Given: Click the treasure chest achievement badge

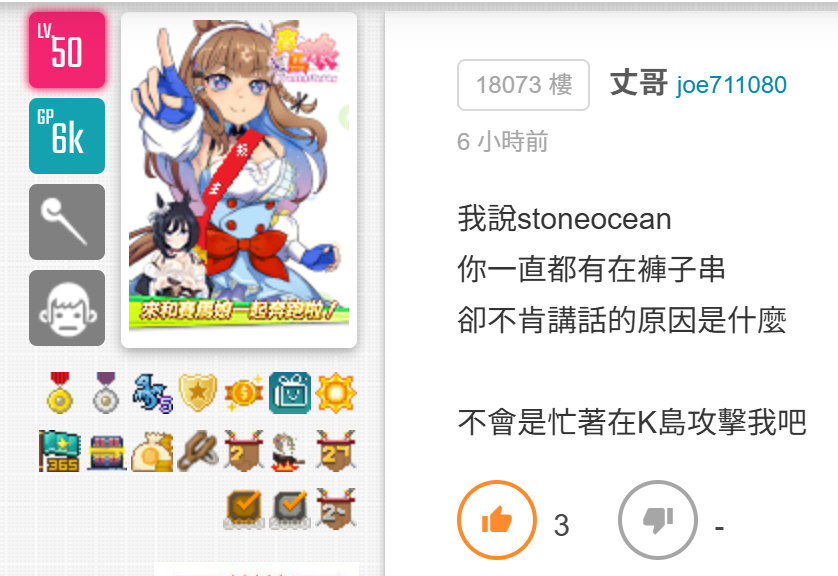Looking at the screenshot, I should (x=106, y=452).
